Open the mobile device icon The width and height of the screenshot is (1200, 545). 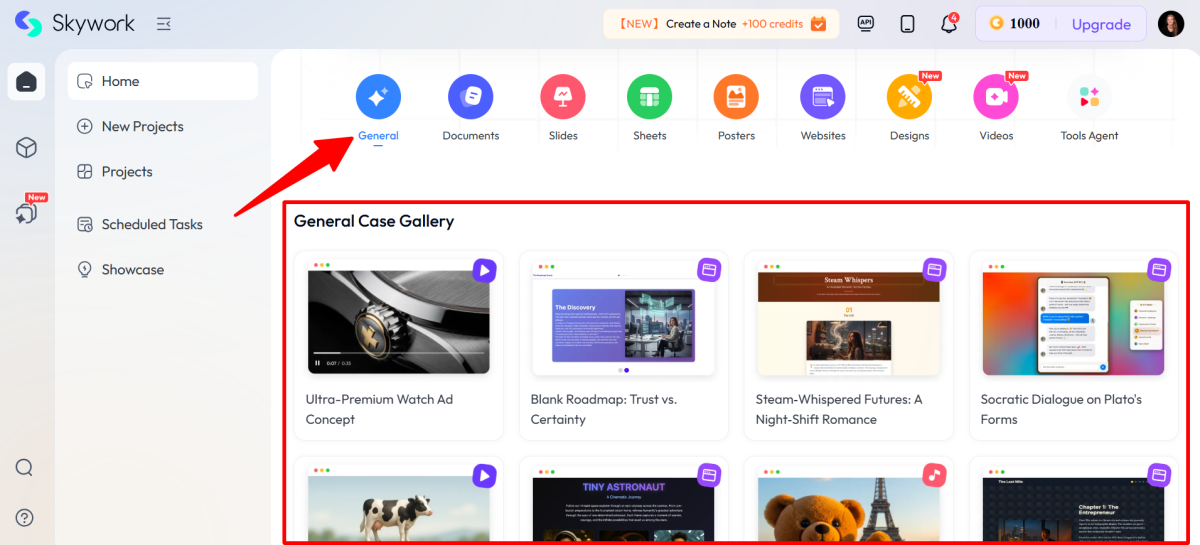[908, 24]
